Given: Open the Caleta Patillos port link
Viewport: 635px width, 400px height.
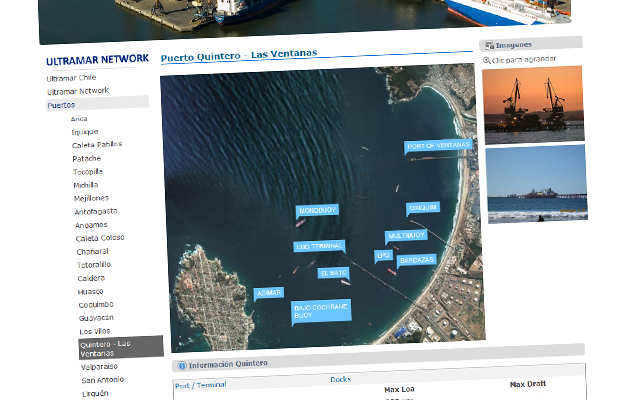Looking at the screenshot, I should pos(97,144).
